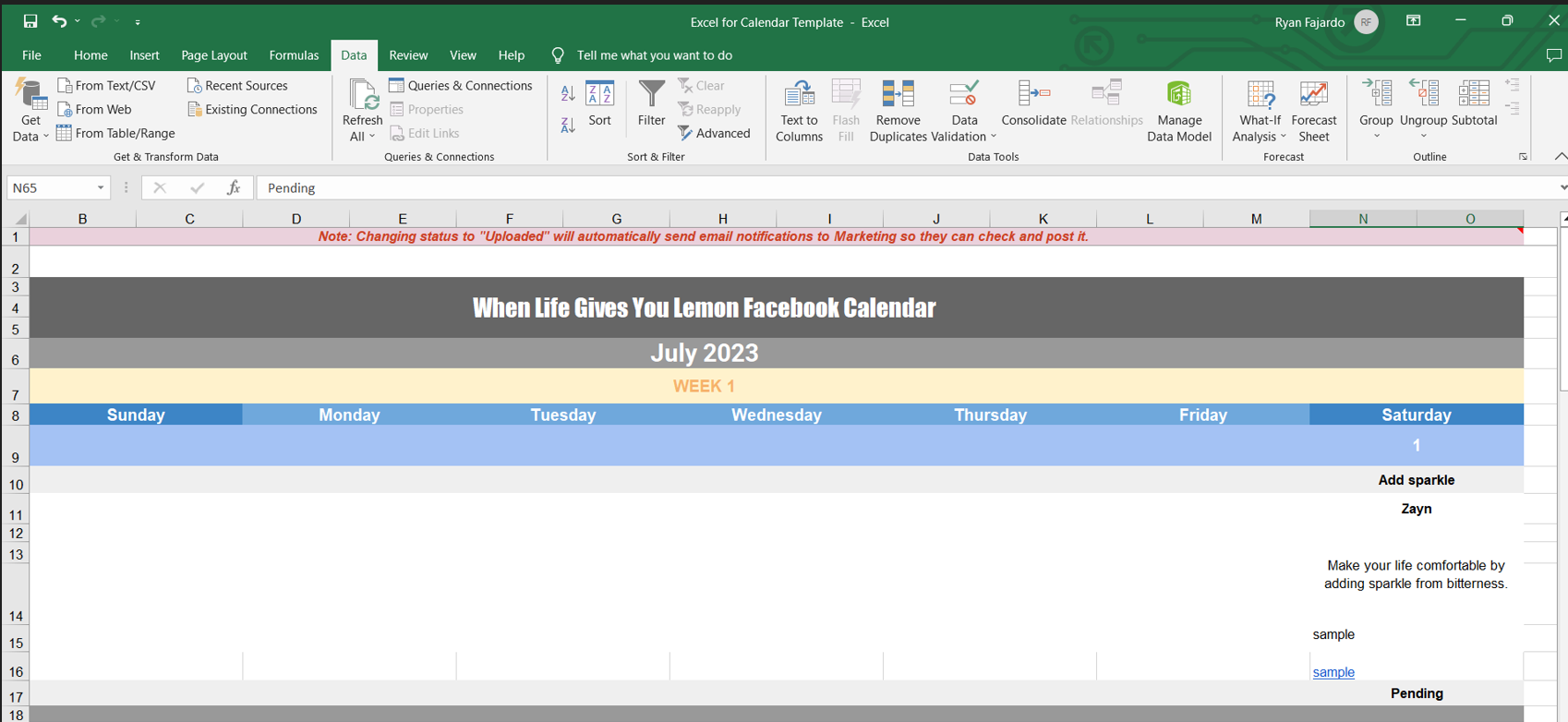Toggle the Filter funnel

click(651, 103)
